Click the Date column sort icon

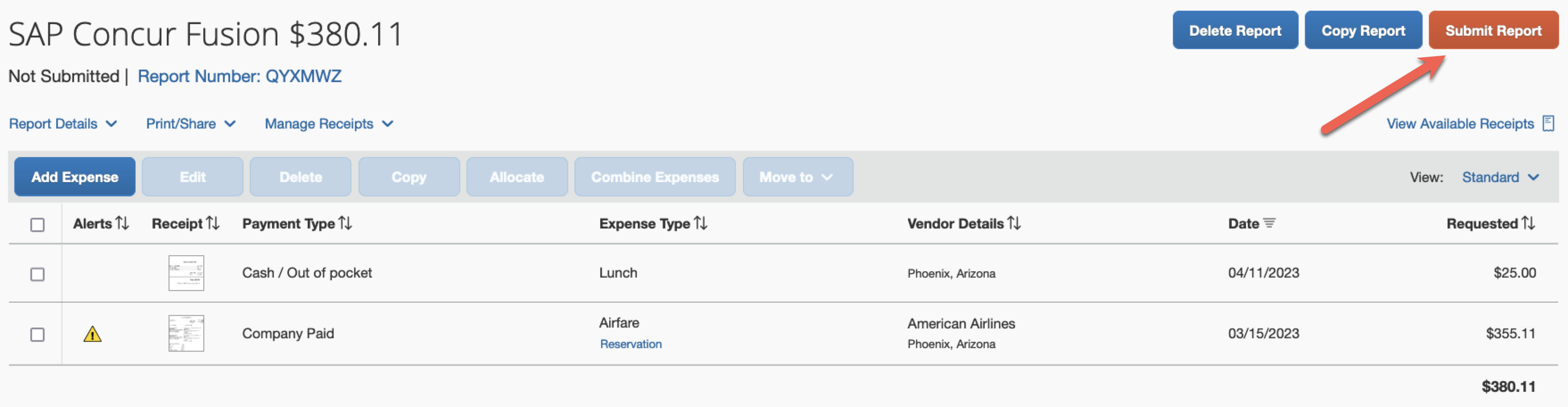1269,224
